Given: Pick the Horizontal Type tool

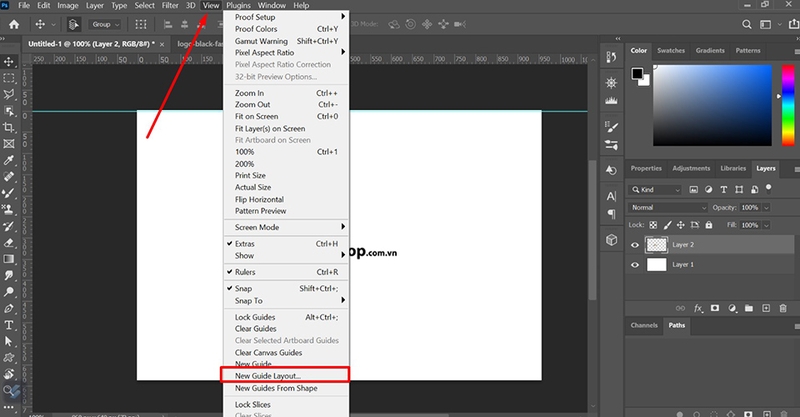Looking at the screenshot, I should [x=9, y=325].
